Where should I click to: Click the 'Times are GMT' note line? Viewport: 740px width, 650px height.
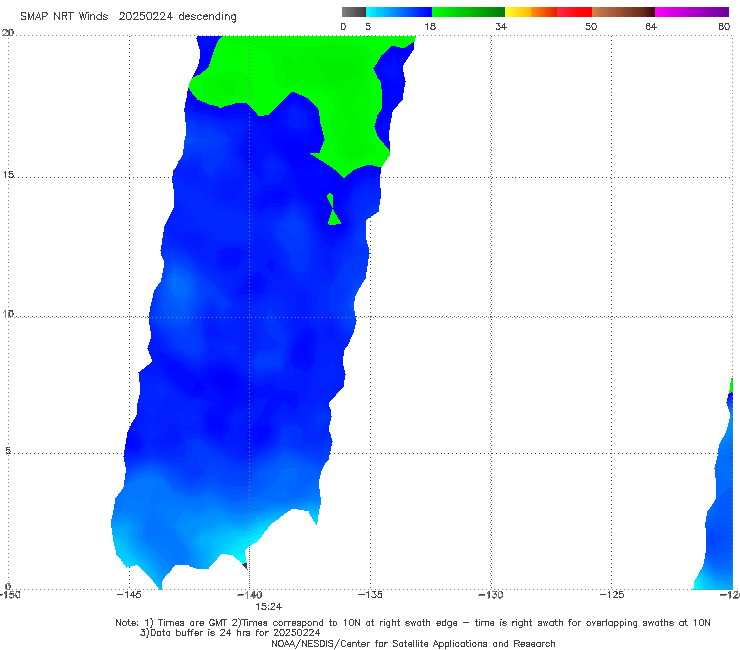[412, 623]
